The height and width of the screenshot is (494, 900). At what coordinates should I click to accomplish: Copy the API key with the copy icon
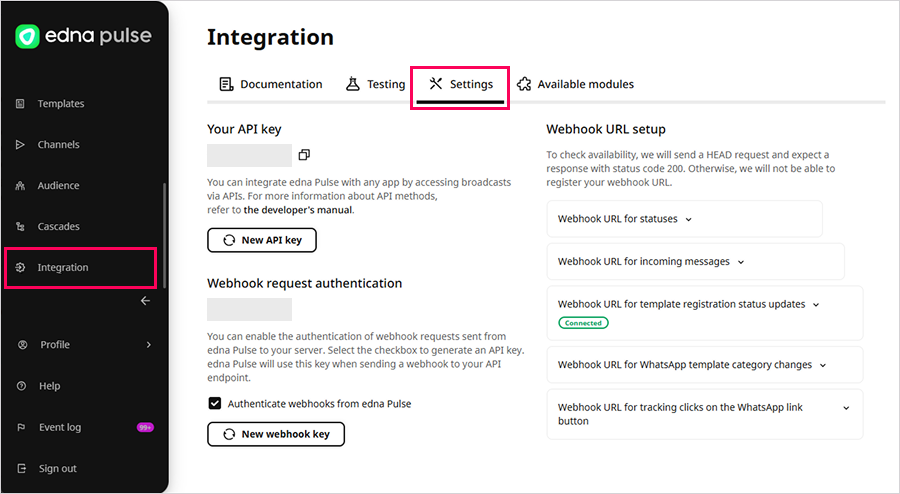[x=304, y=155]
